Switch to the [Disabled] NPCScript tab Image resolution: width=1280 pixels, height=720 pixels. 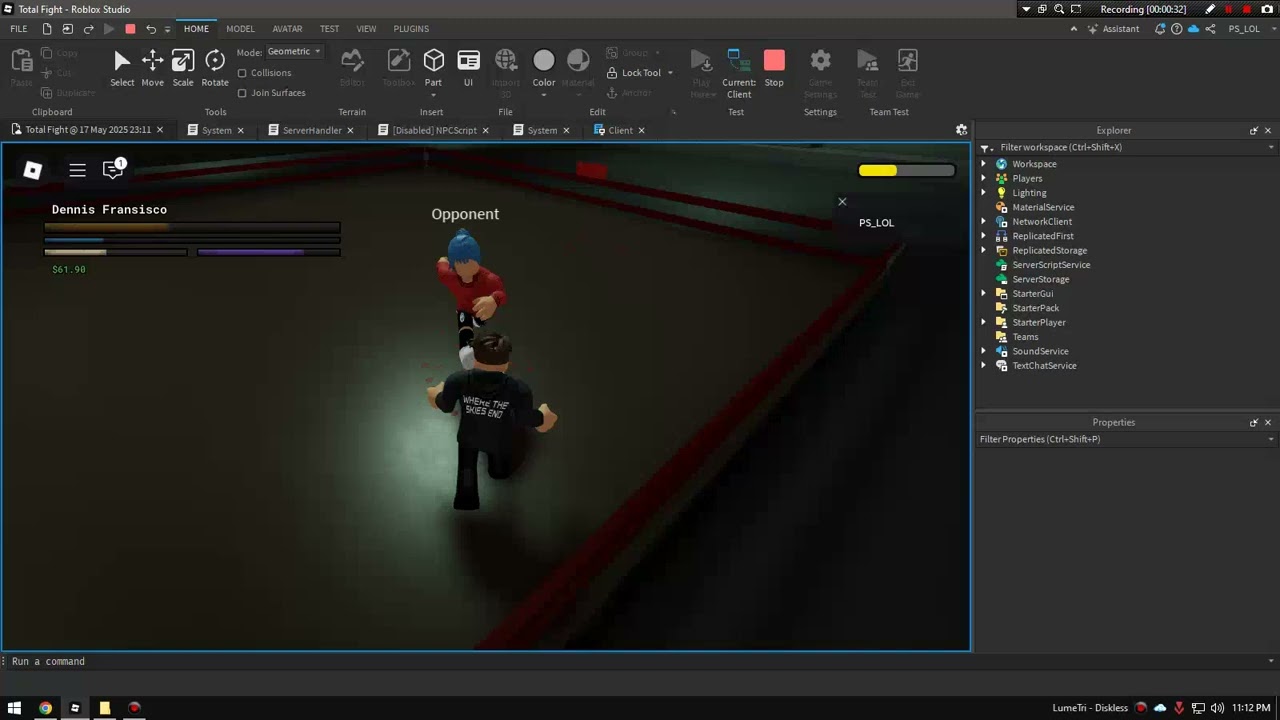pyautogui.click(x=434, y=130)
